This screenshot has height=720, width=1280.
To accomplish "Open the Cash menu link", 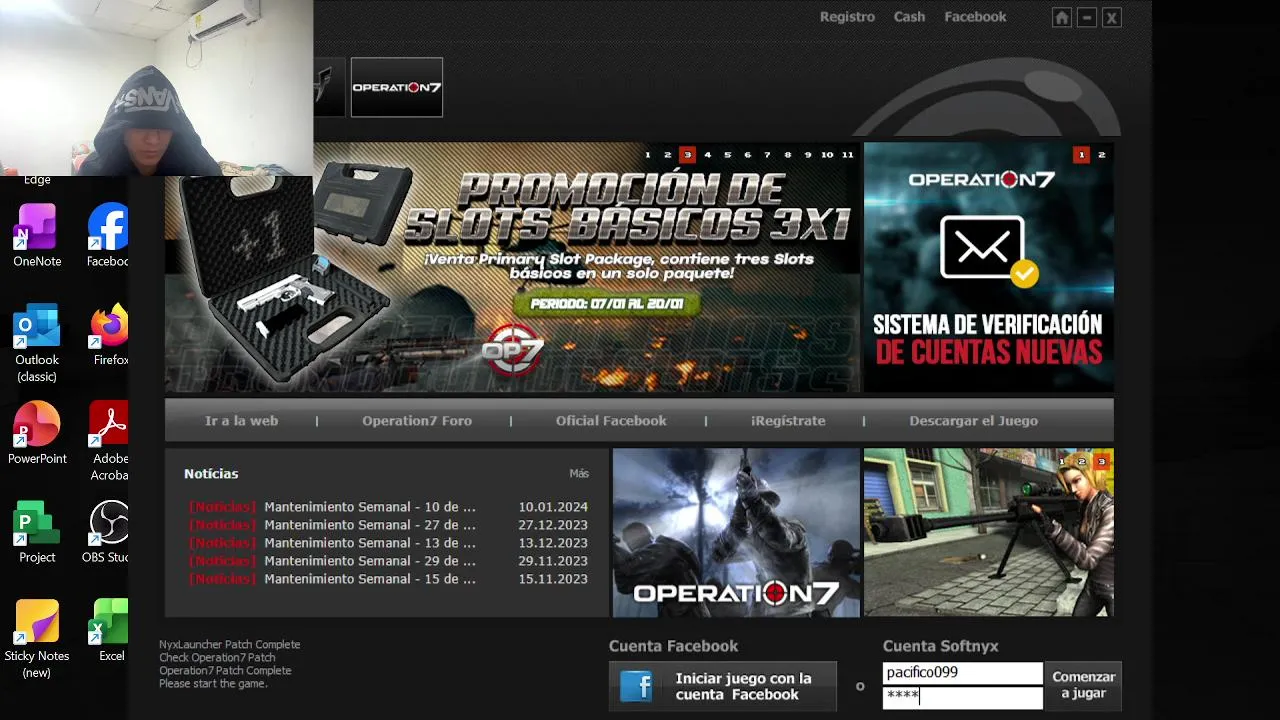I will [x=909, y=17].
